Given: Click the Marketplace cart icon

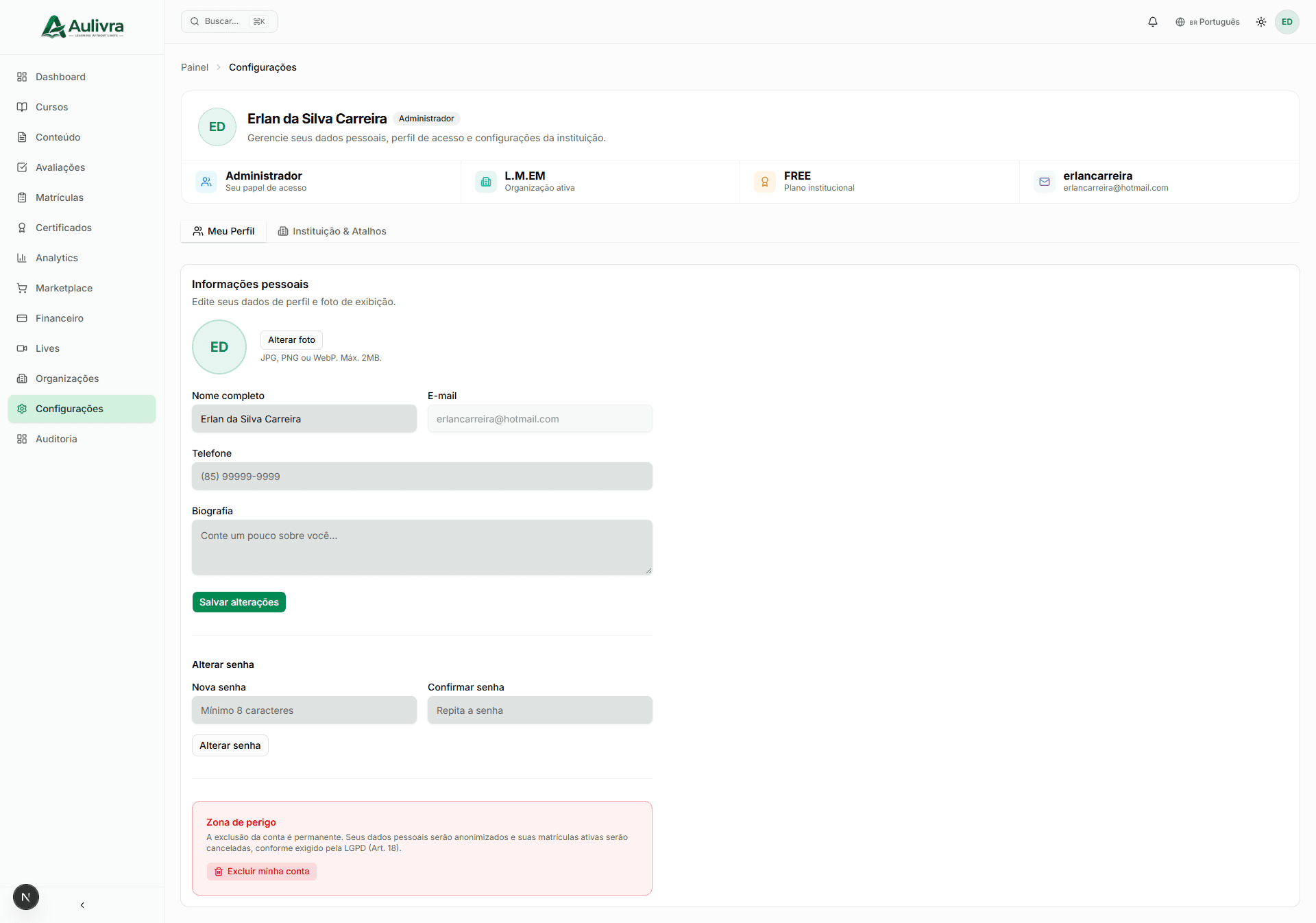Looking at the screenshot, I should (x=22, y=288).
